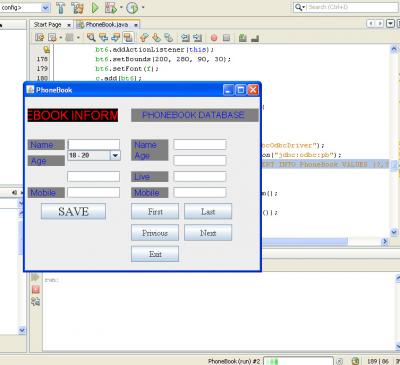Open the Profile Project dropdown arrow
Screen dimensions: 400x365
click(x=143, y=7)
